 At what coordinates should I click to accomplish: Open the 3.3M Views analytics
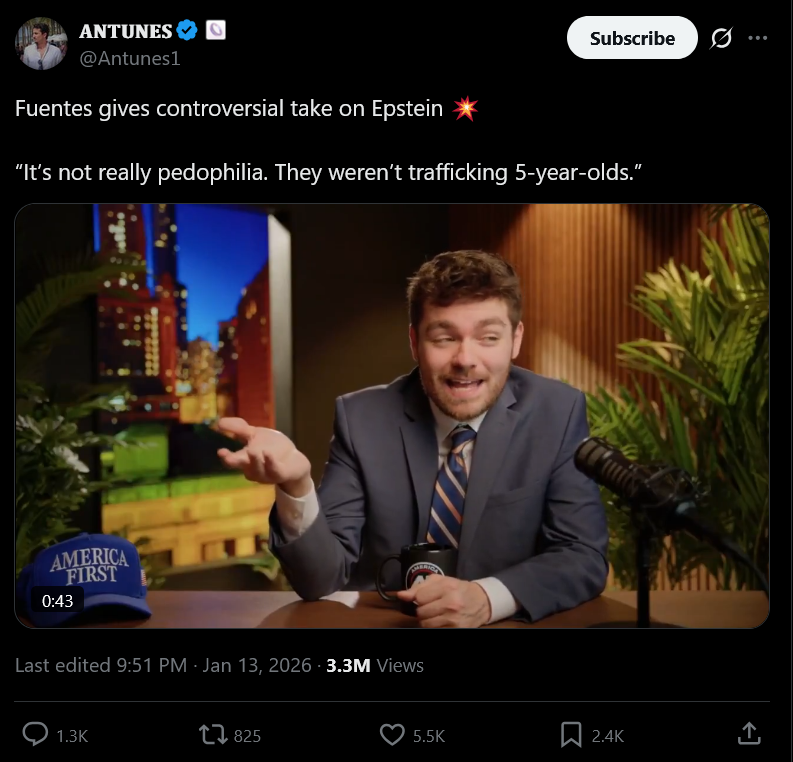375,665
